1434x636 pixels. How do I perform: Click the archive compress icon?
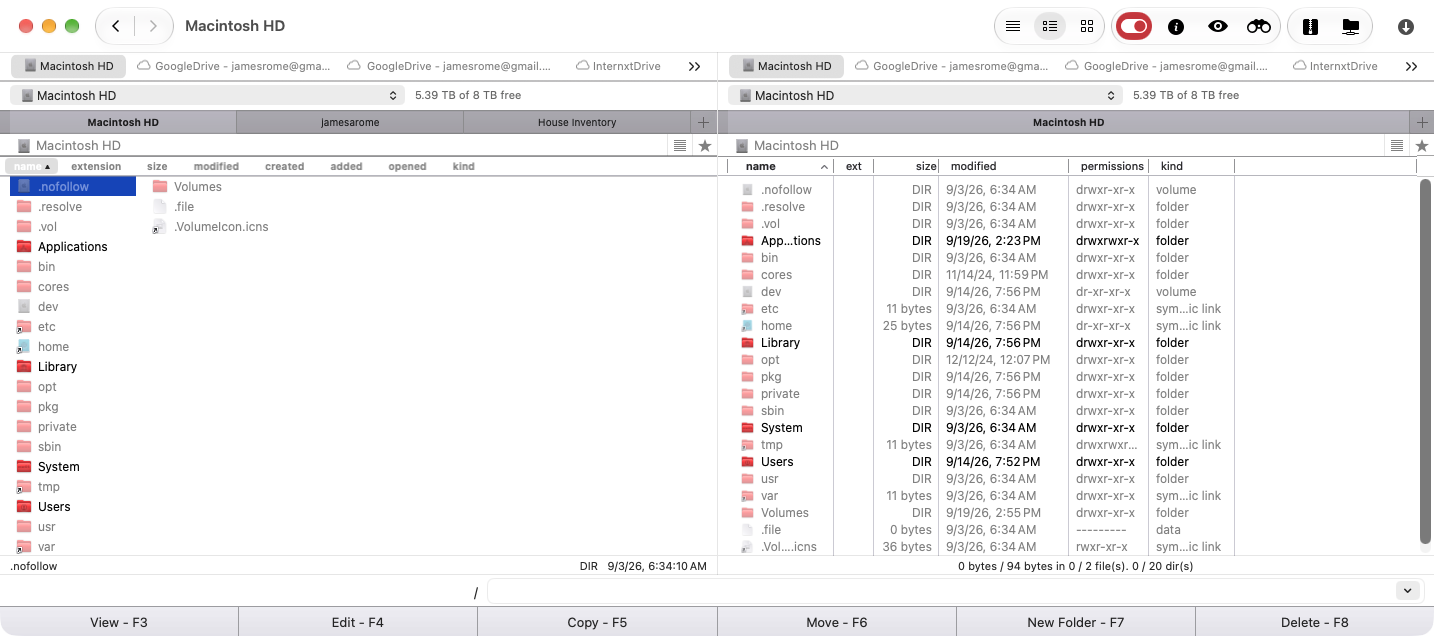pyautogui.click(x=1310, y=27)
